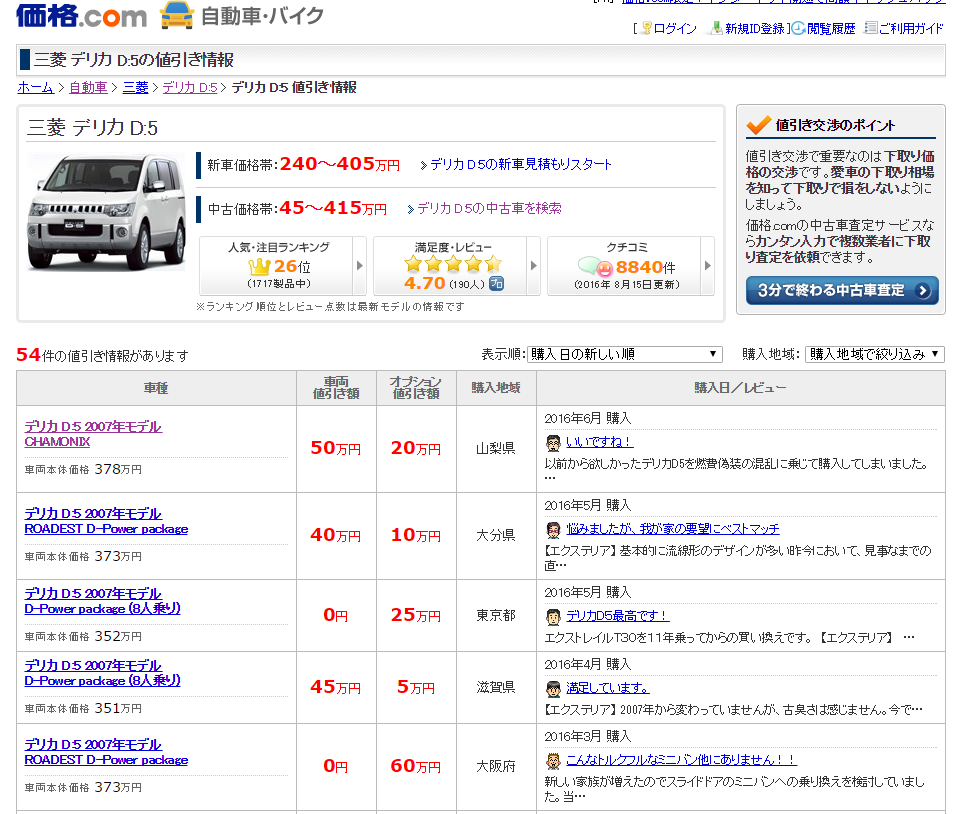Click the 60万円 option discount cell

(416, 766)
